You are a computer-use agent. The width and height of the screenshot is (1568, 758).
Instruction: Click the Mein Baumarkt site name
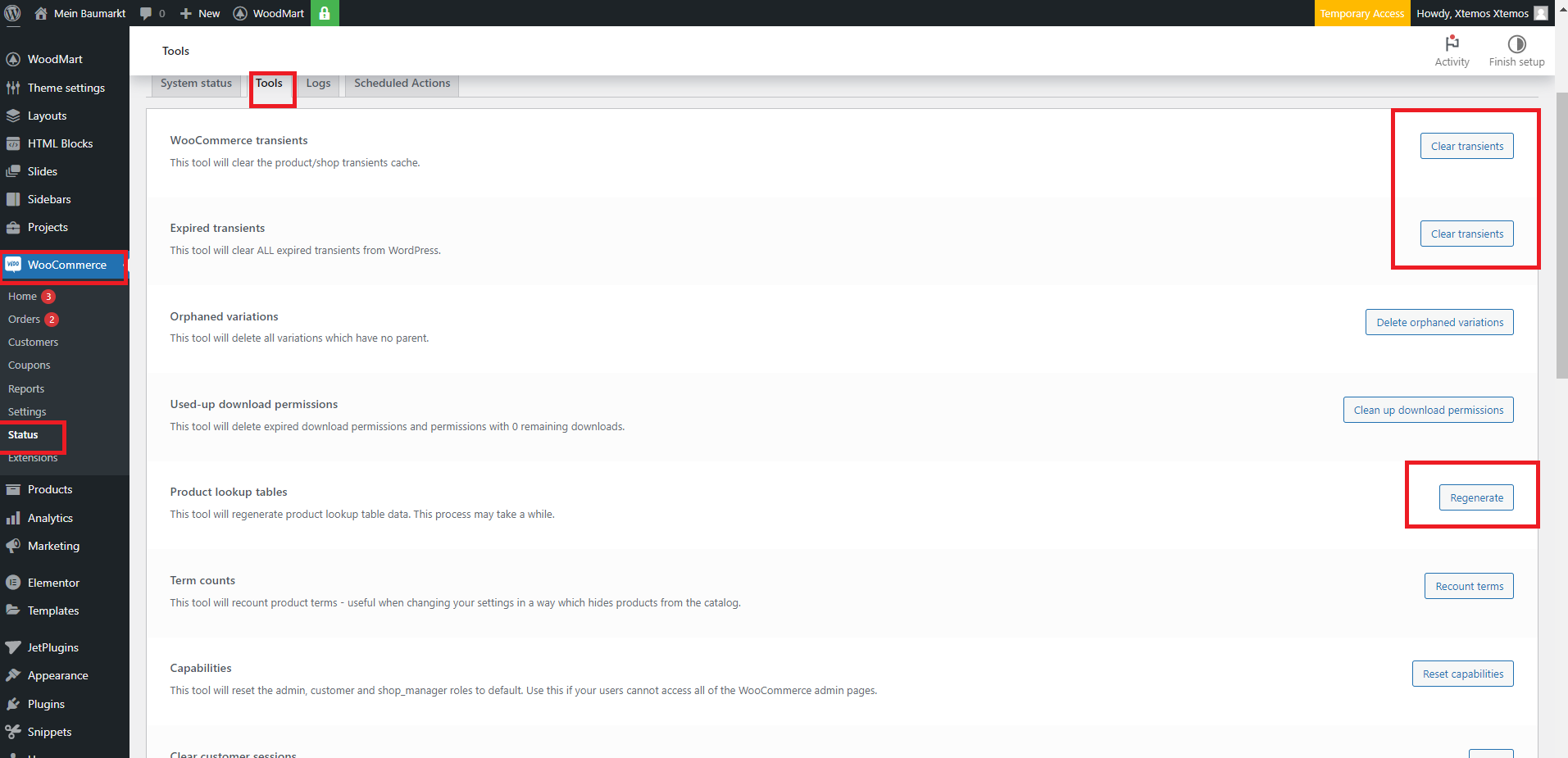click(90, 13)
